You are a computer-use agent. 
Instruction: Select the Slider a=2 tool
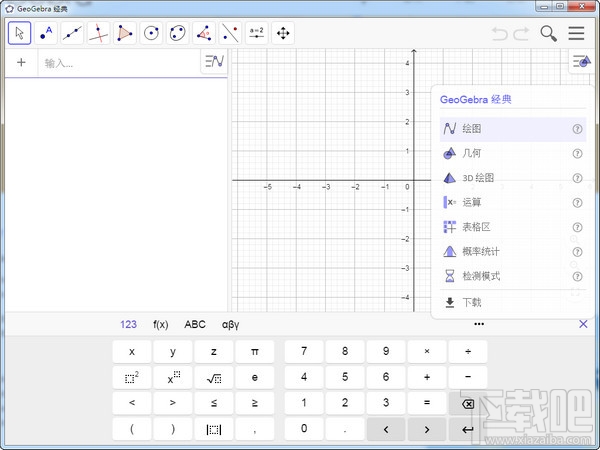point(257,33)
